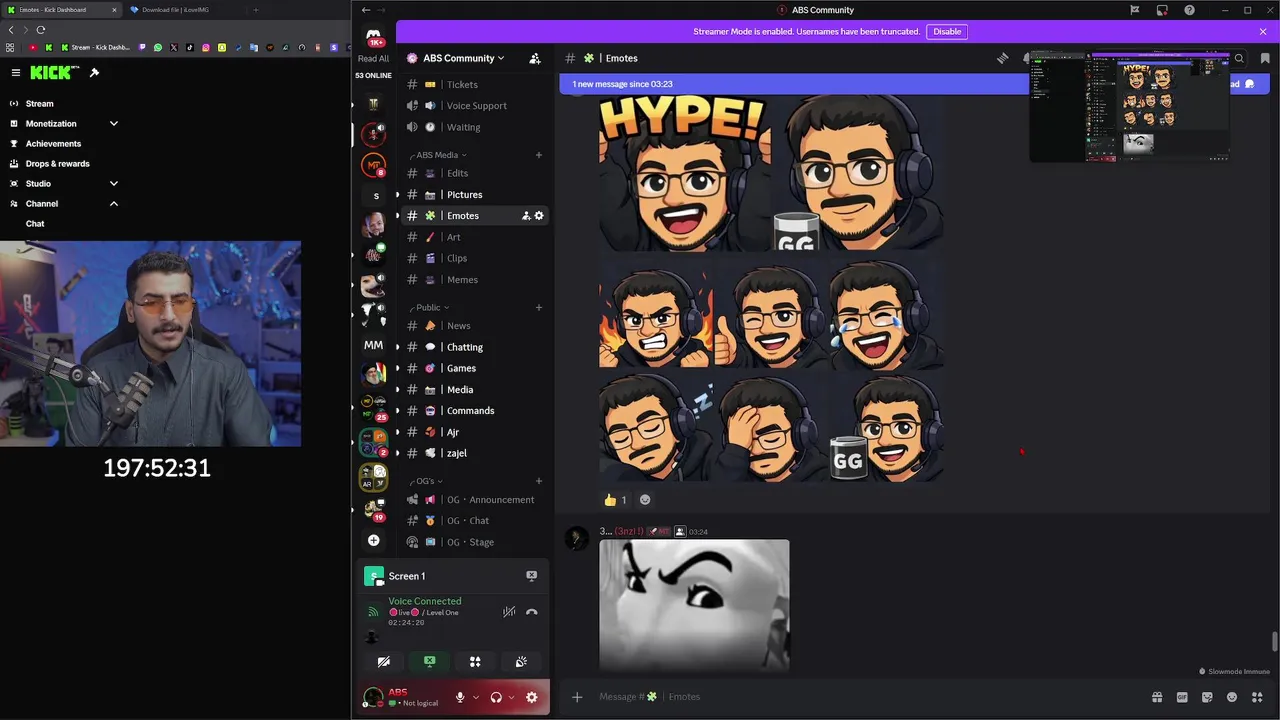Go back in Discord navigation arrow
The height and width of the screenshot is (720, 1280).
click(x=365, y=10)
